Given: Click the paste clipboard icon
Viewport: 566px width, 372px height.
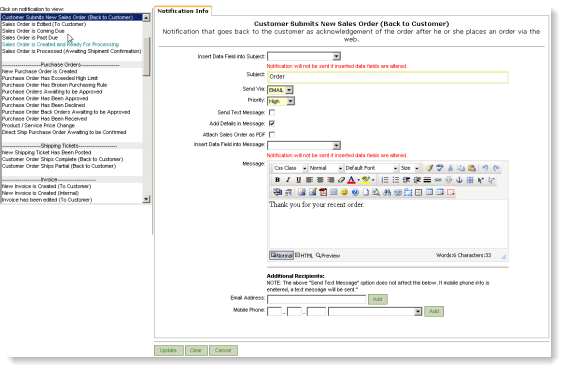Looking at the screenshot, I should [x=471, y=168].
